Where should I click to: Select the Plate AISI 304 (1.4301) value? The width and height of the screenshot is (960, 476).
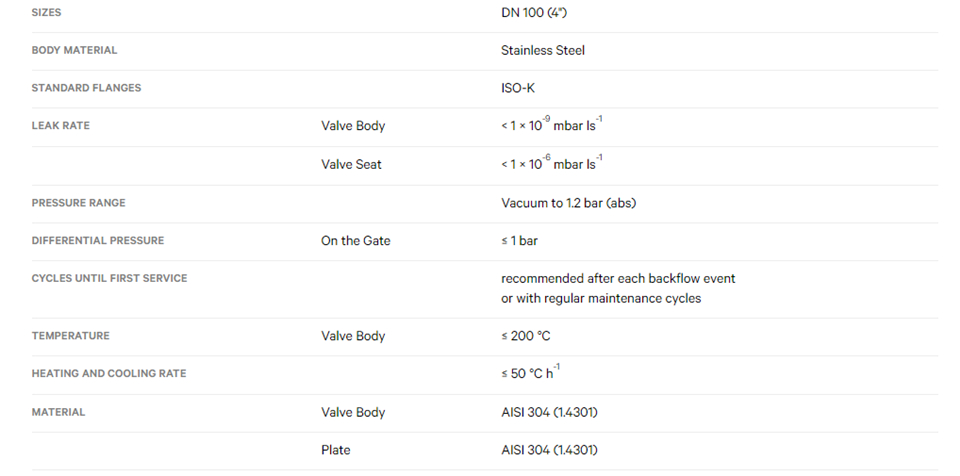pyautogui.click(x=549, y=450)
